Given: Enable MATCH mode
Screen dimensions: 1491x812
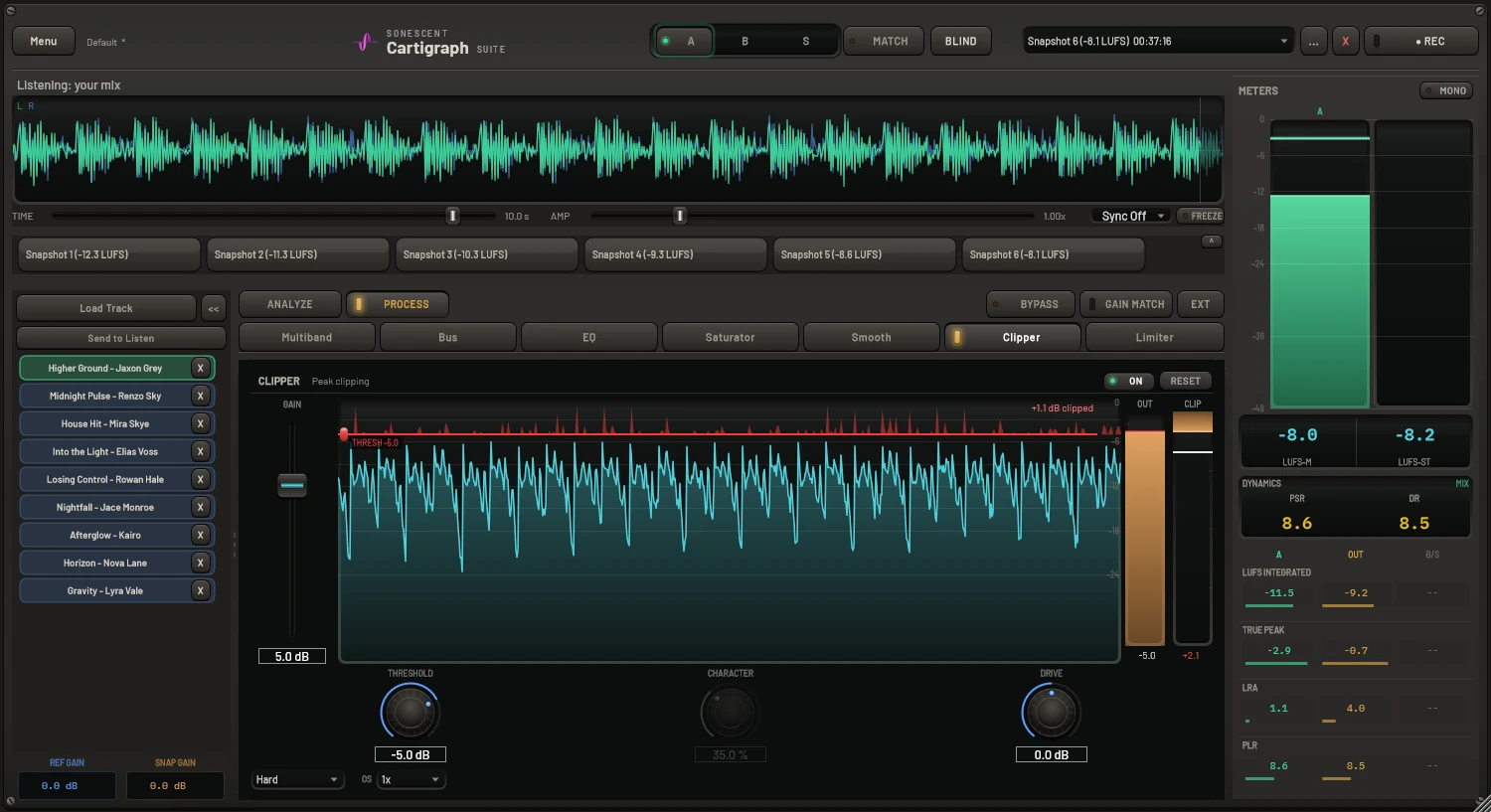Looking at the screenshot, I should pyautogui.click(x=884, y=42).
